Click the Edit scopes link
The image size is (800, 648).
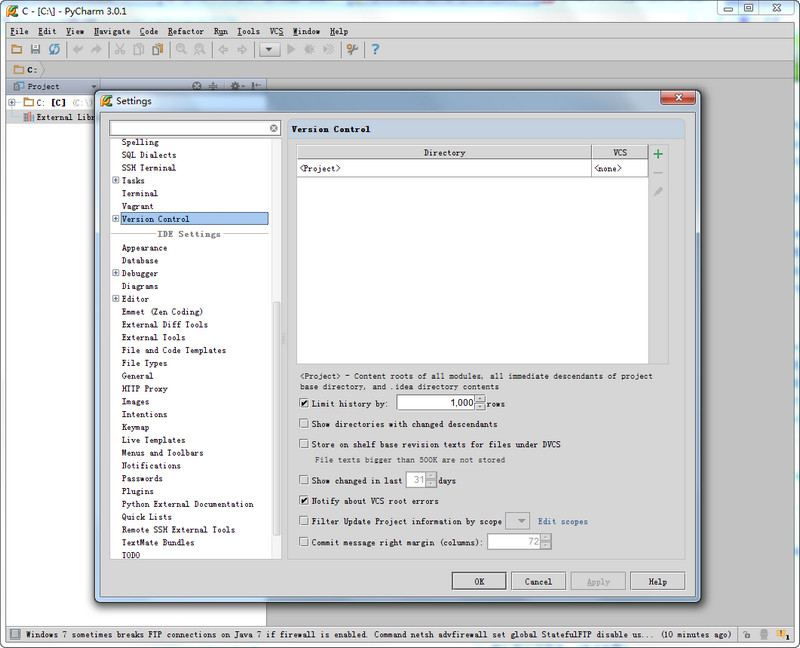point(563,521)
